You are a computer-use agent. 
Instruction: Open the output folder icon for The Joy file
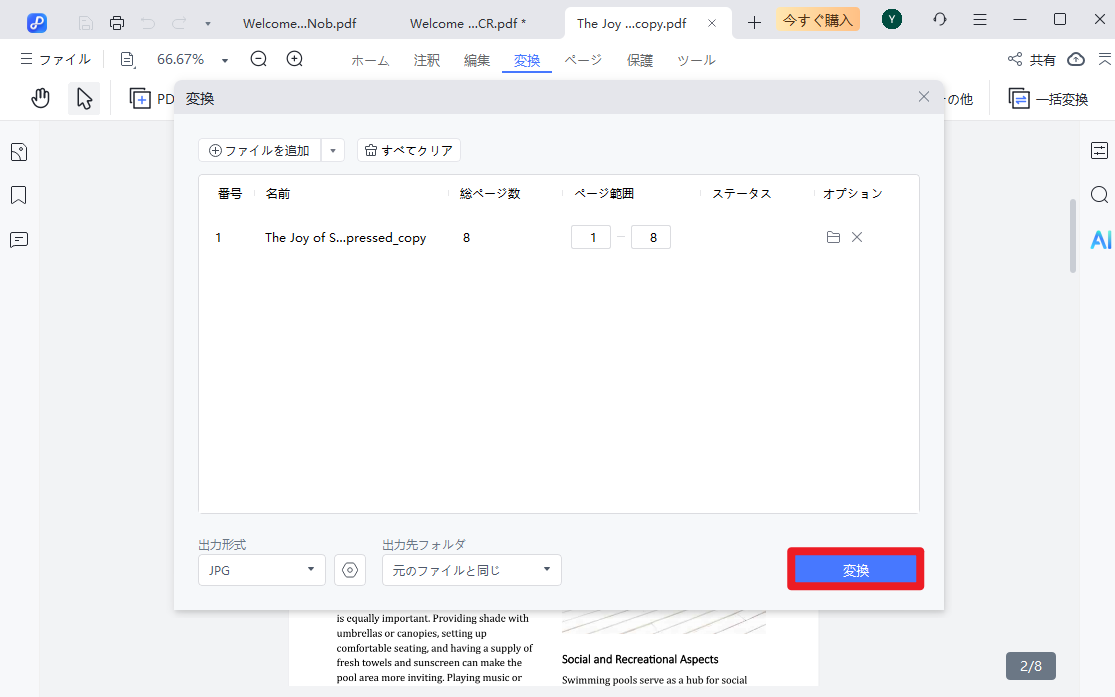pos(833,237)
